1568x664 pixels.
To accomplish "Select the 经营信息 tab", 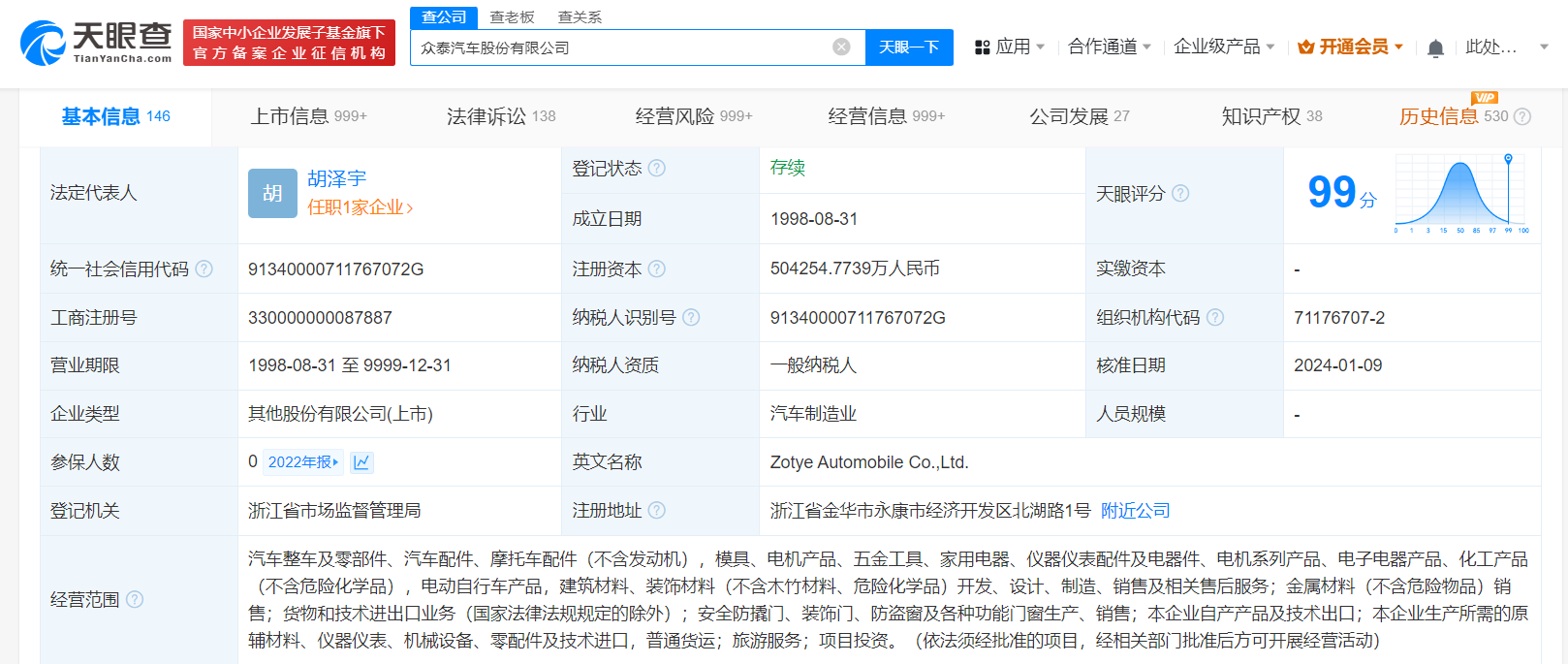I will pos(886,116).
